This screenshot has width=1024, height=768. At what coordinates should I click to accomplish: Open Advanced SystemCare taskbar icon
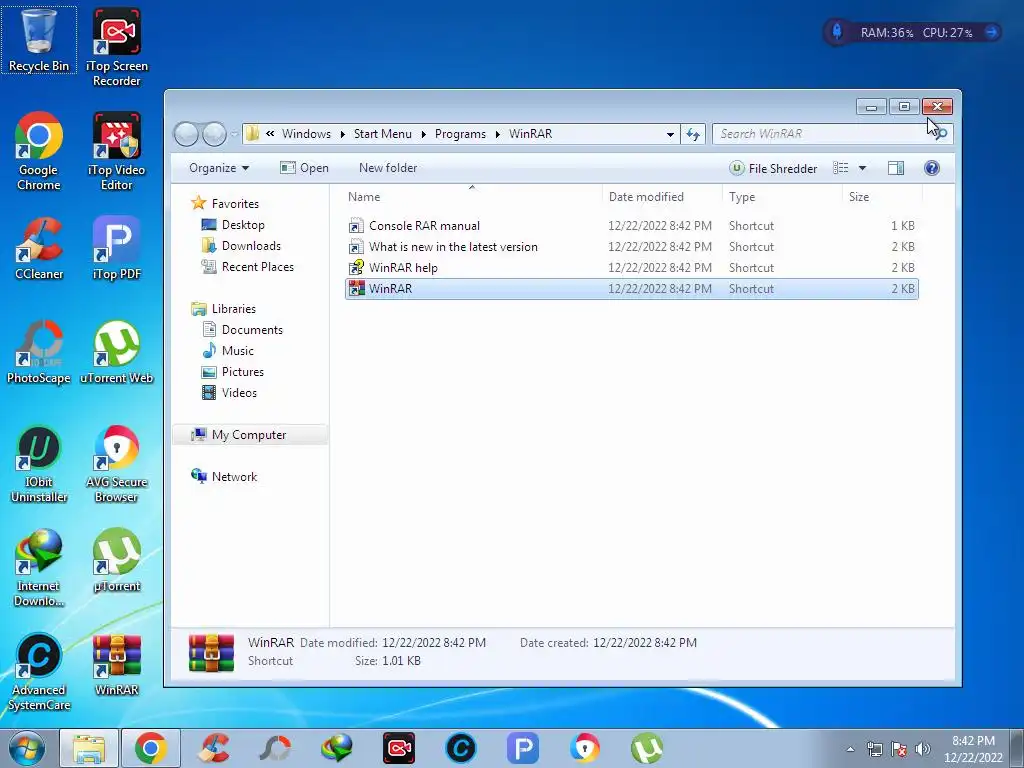[460, 748]
